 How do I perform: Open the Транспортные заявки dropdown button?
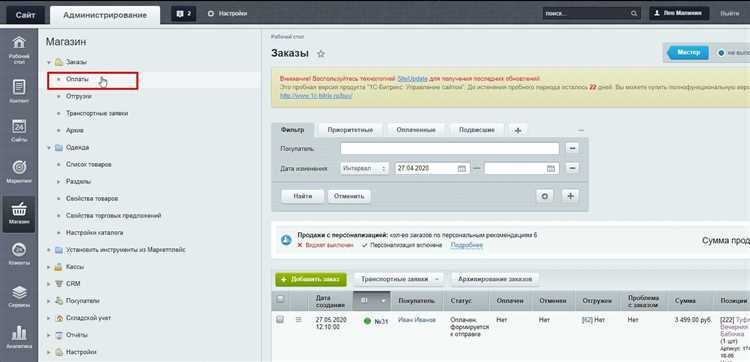pyautogui.click(x=398, y=279)
